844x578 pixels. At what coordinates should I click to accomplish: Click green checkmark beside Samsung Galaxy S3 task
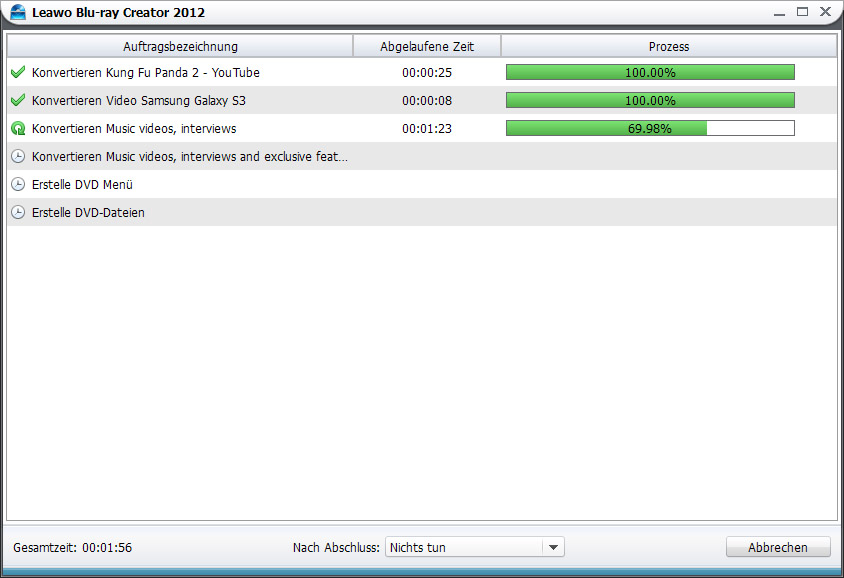(x=18, y=100)
